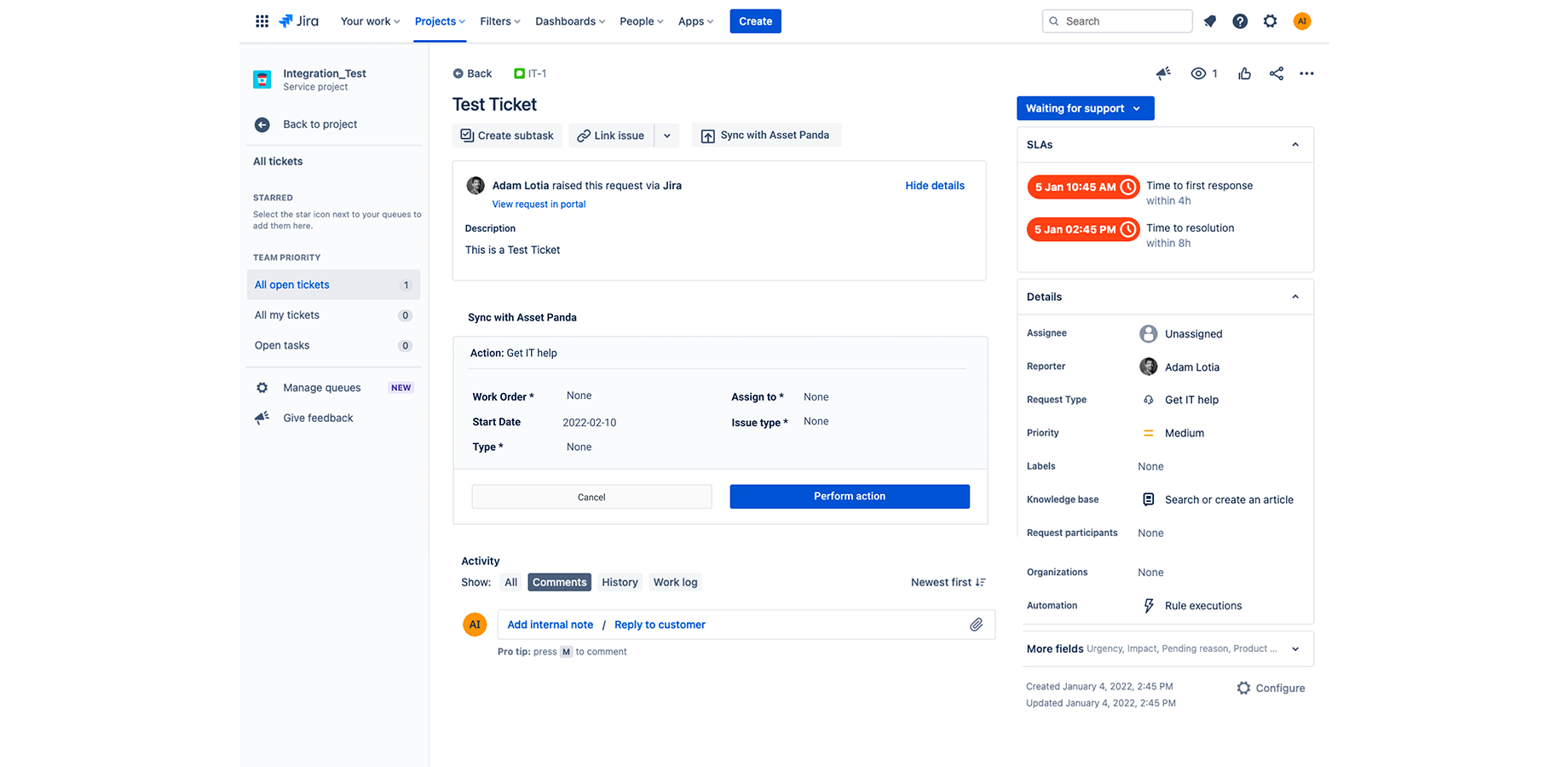Switch to the History activity tab

pyautogui.click(x=620, y=582)
